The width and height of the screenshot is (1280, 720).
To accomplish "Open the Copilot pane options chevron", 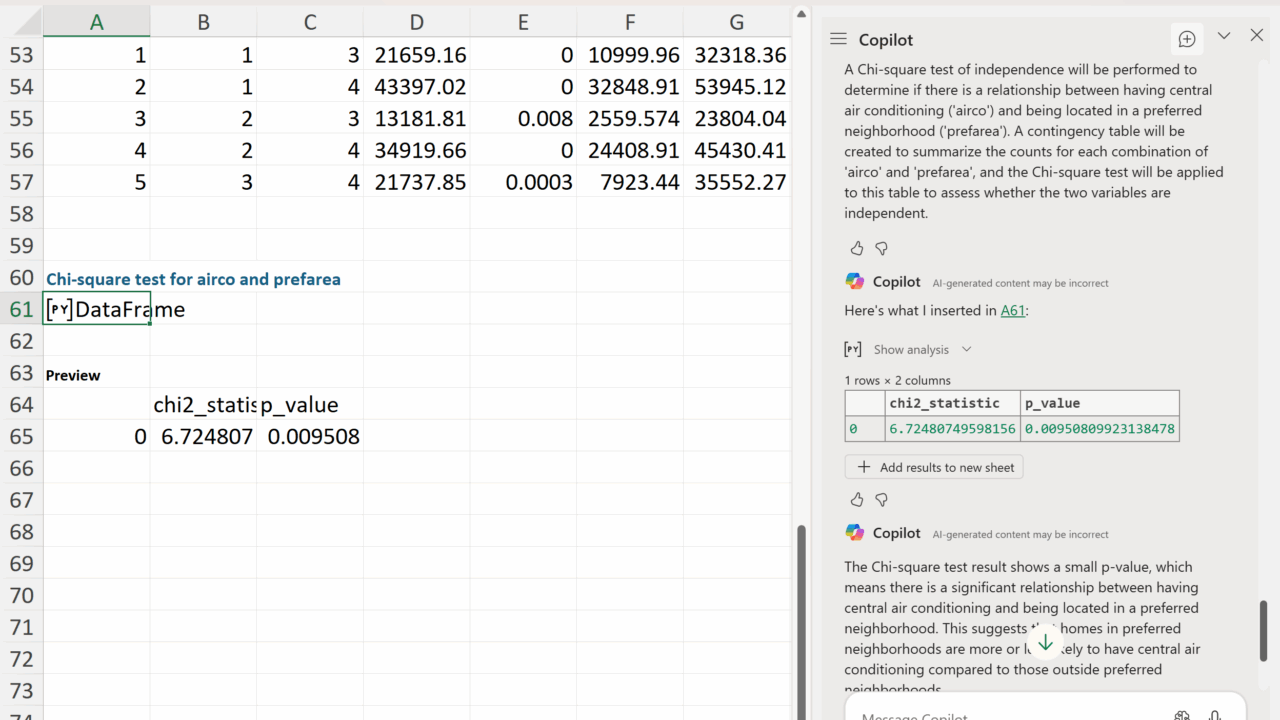I will click(x=1223, y=36).
